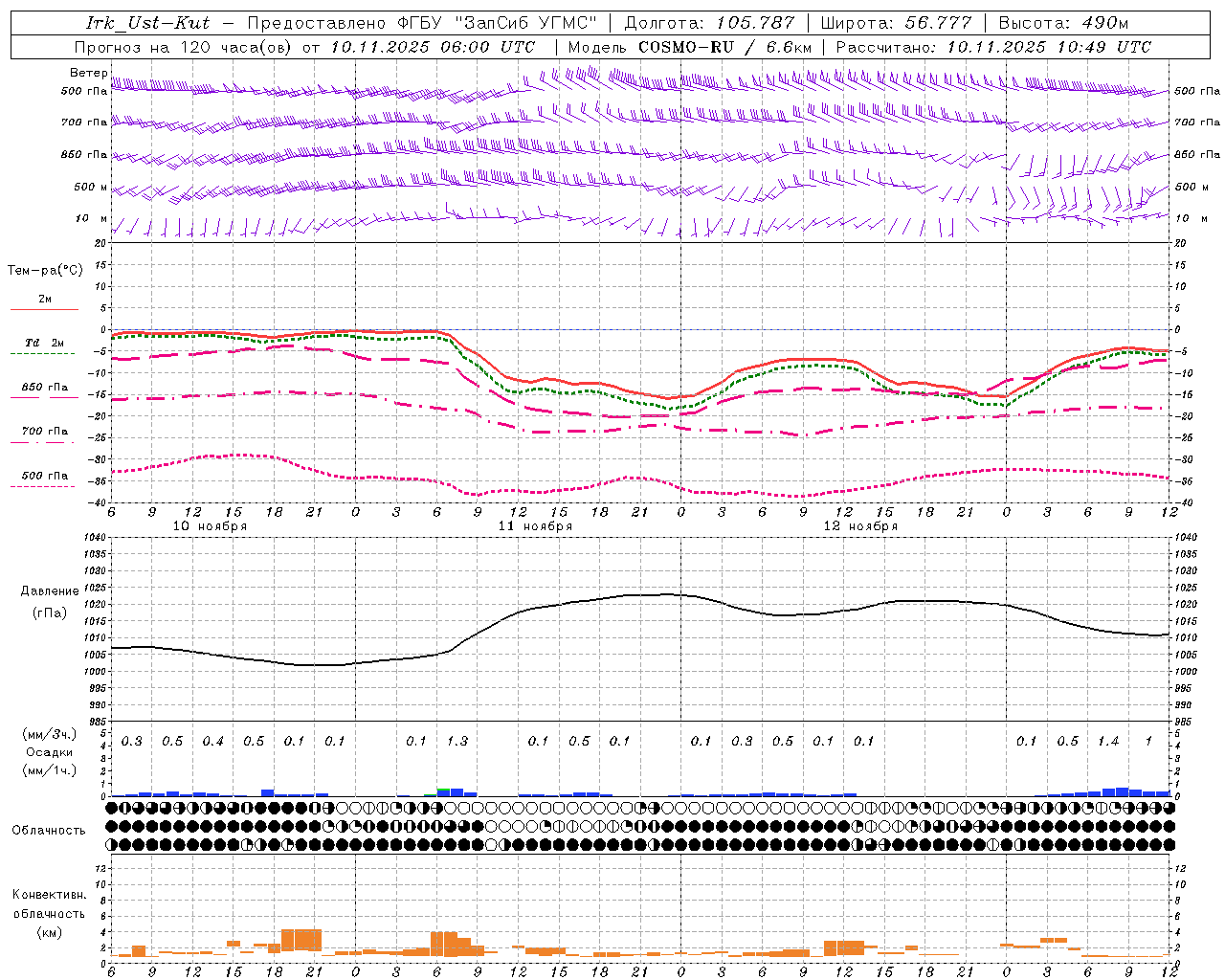Screen dimensions: 1225x980
Task: Click the 10 ноября date label
Action: click(x=210, y=526)
